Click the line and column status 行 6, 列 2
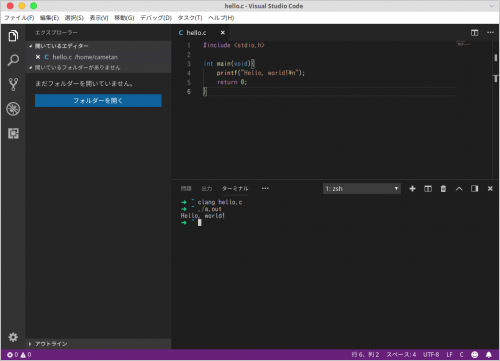This screenshot has width=500, height=361. (x=365, y=355)
